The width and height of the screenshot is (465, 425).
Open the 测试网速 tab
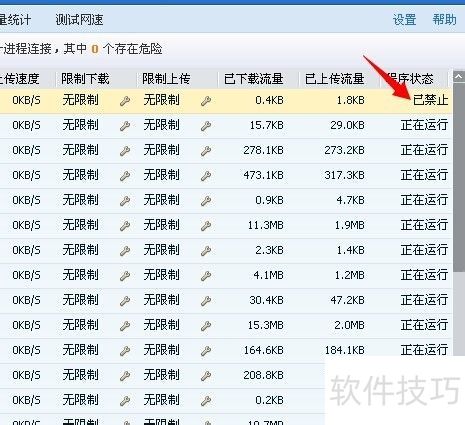[x=79, y=20]
